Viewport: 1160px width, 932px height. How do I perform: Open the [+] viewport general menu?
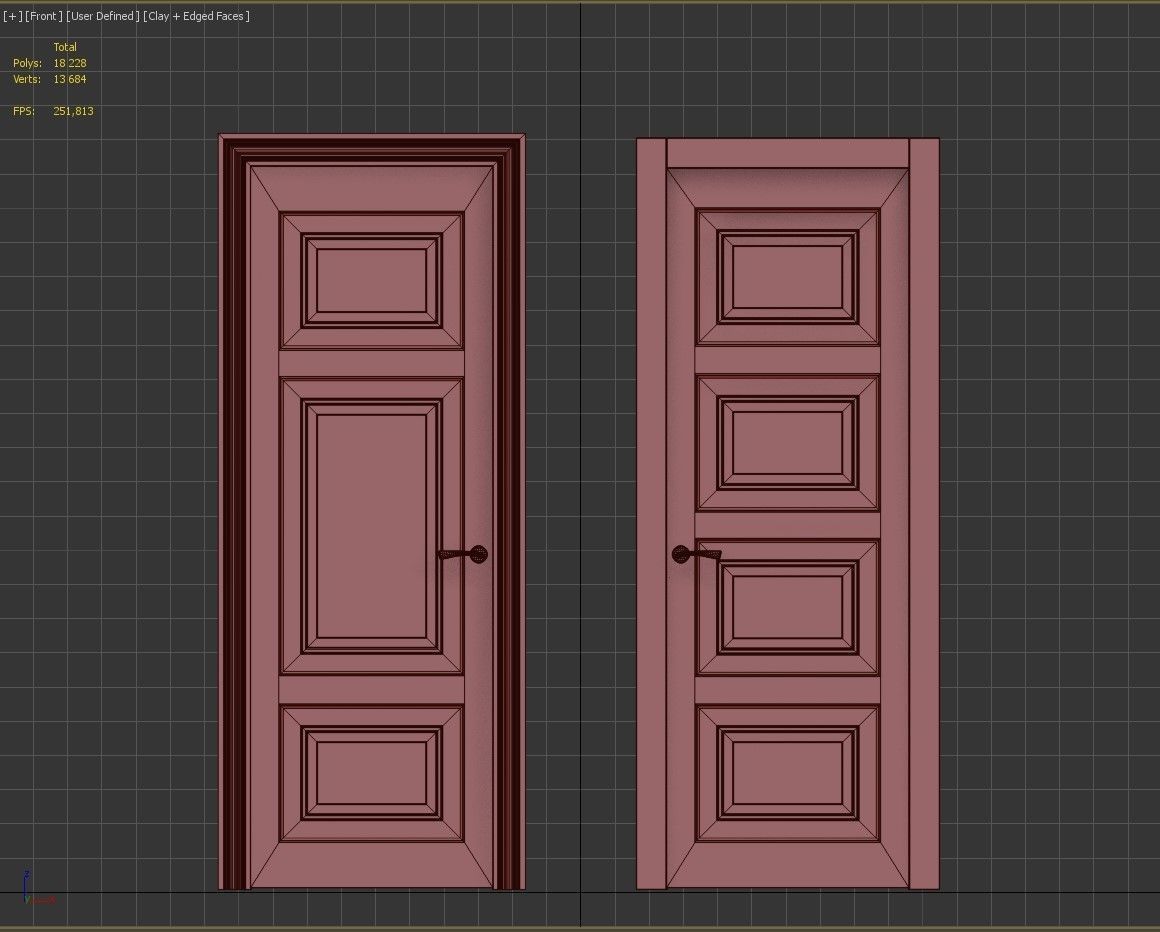click(x=13, y=16)
